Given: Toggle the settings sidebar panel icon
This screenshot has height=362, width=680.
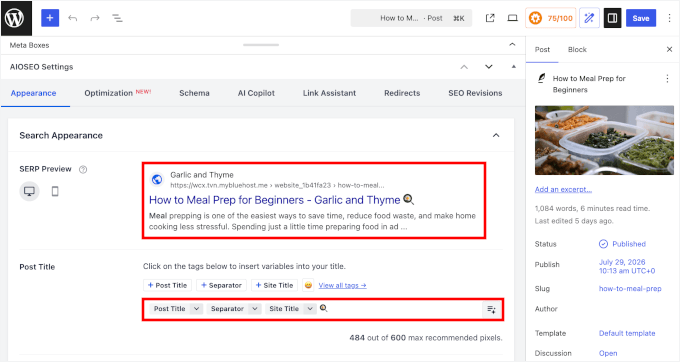Looking at the screenshot, I should [x=612, y=18].
